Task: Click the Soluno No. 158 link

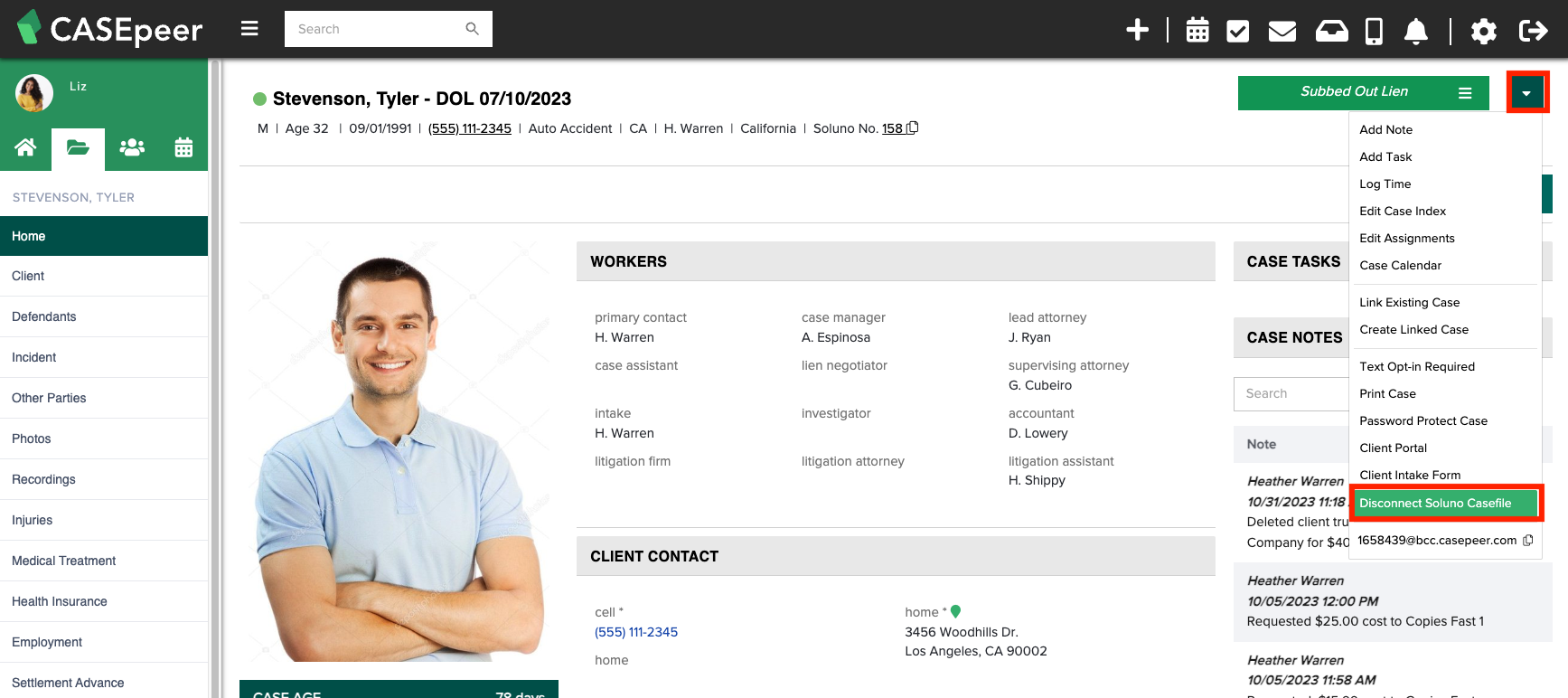Action: click(892, 128)
